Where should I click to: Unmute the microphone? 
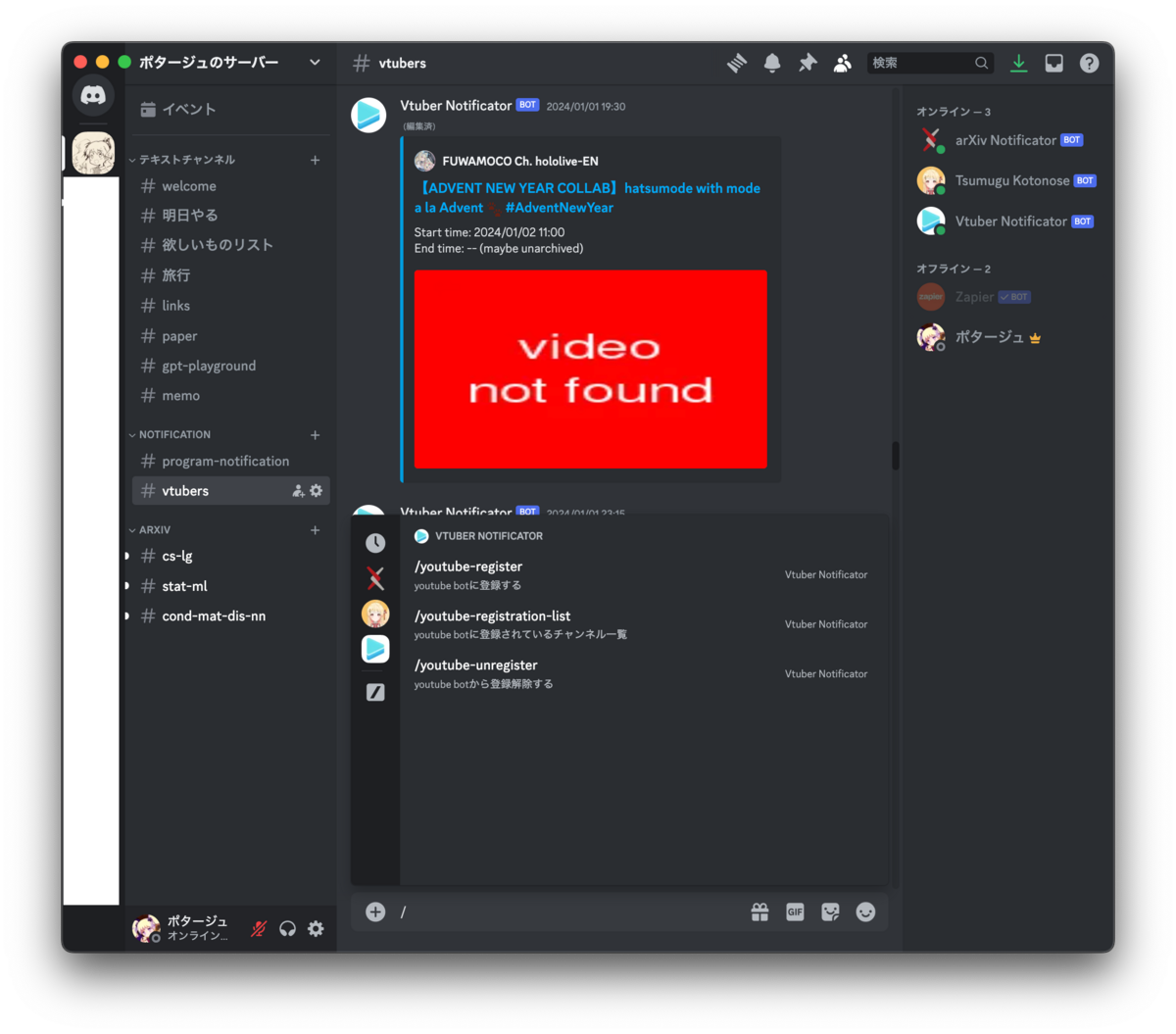(257, 927)
